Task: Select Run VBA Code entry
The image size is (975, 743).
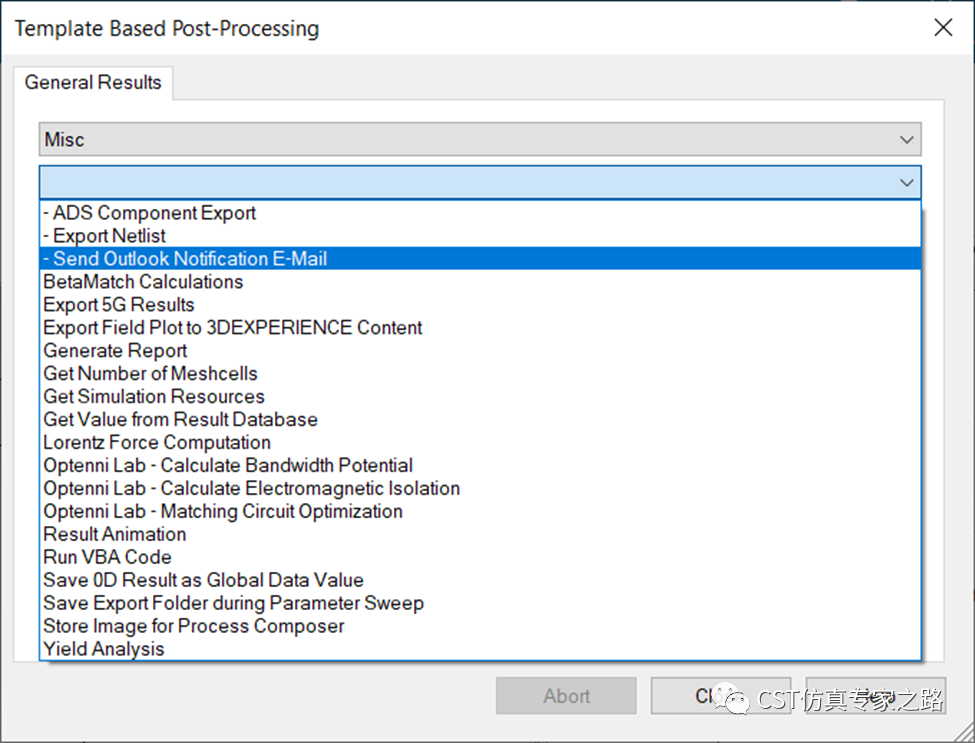Action: (479, 558)
